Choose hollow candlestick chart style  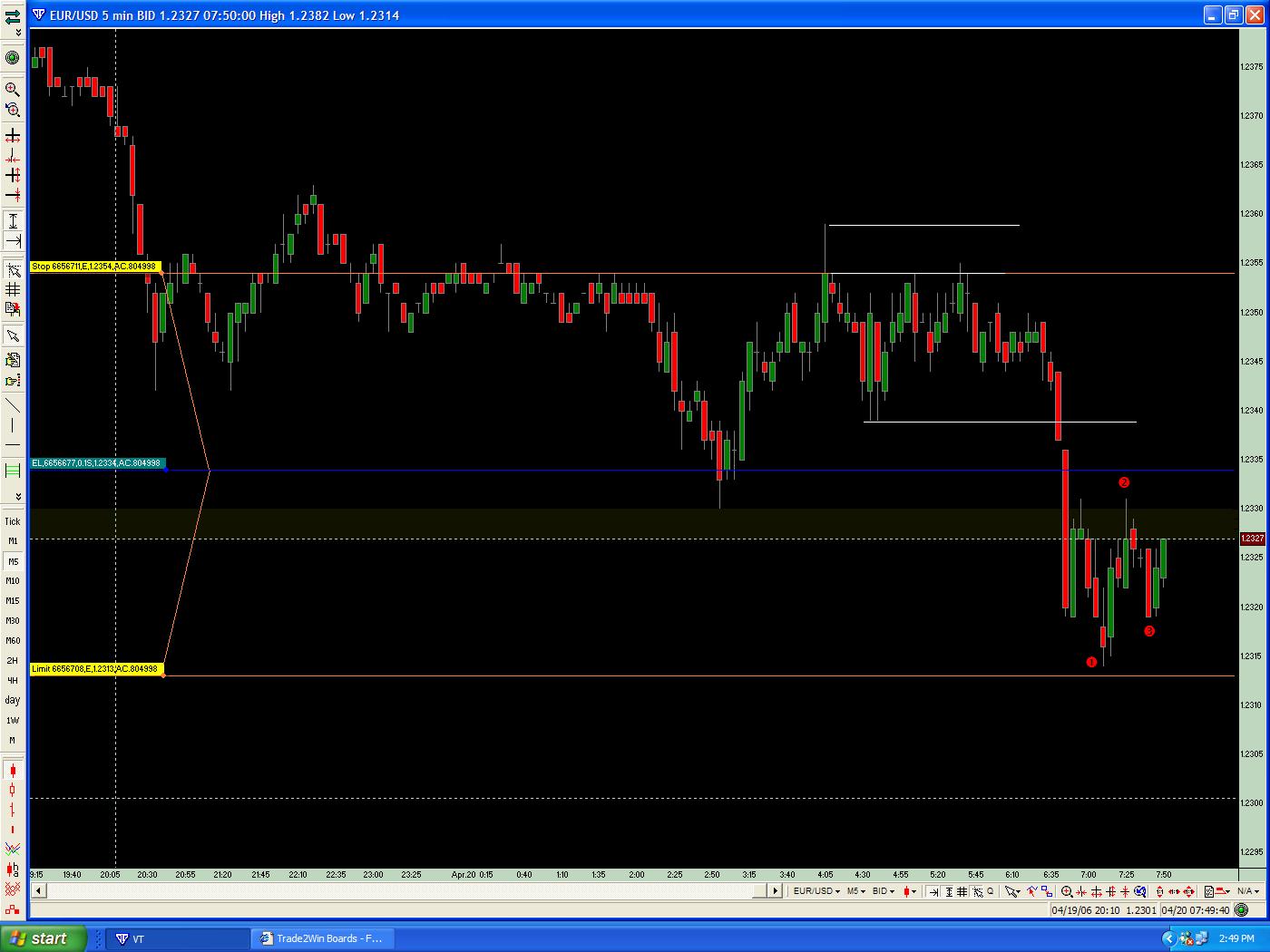click(x=13, y=789)
